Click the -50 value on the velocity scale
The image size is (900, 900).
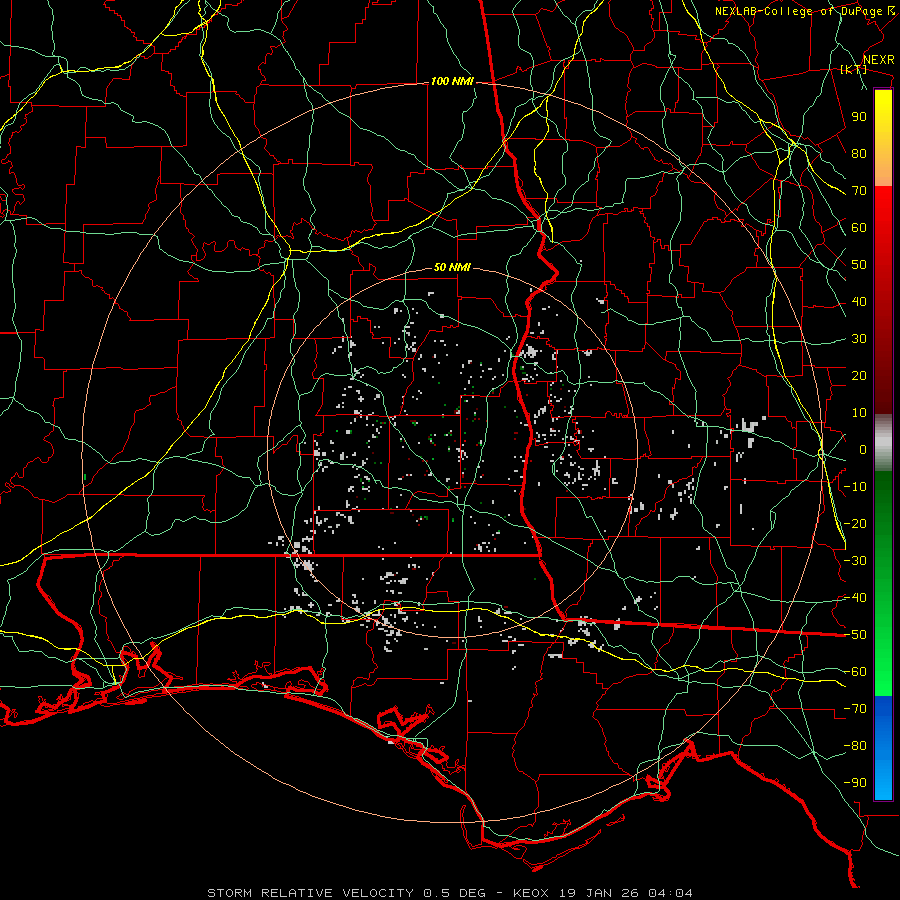855,635
